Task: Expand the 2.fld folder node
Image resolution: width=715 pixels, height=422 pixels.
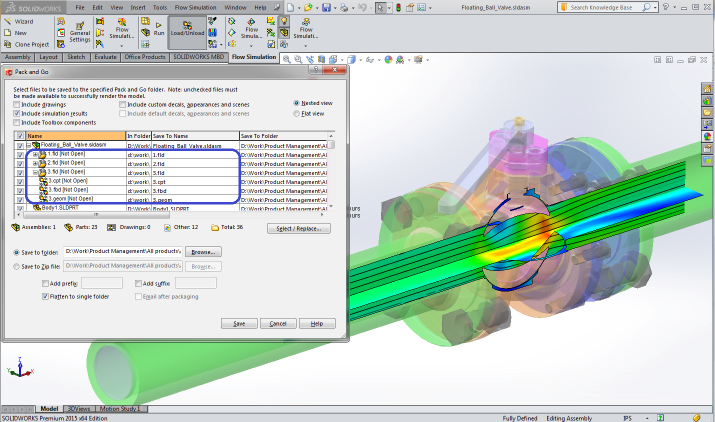Action: click(35, 163)
